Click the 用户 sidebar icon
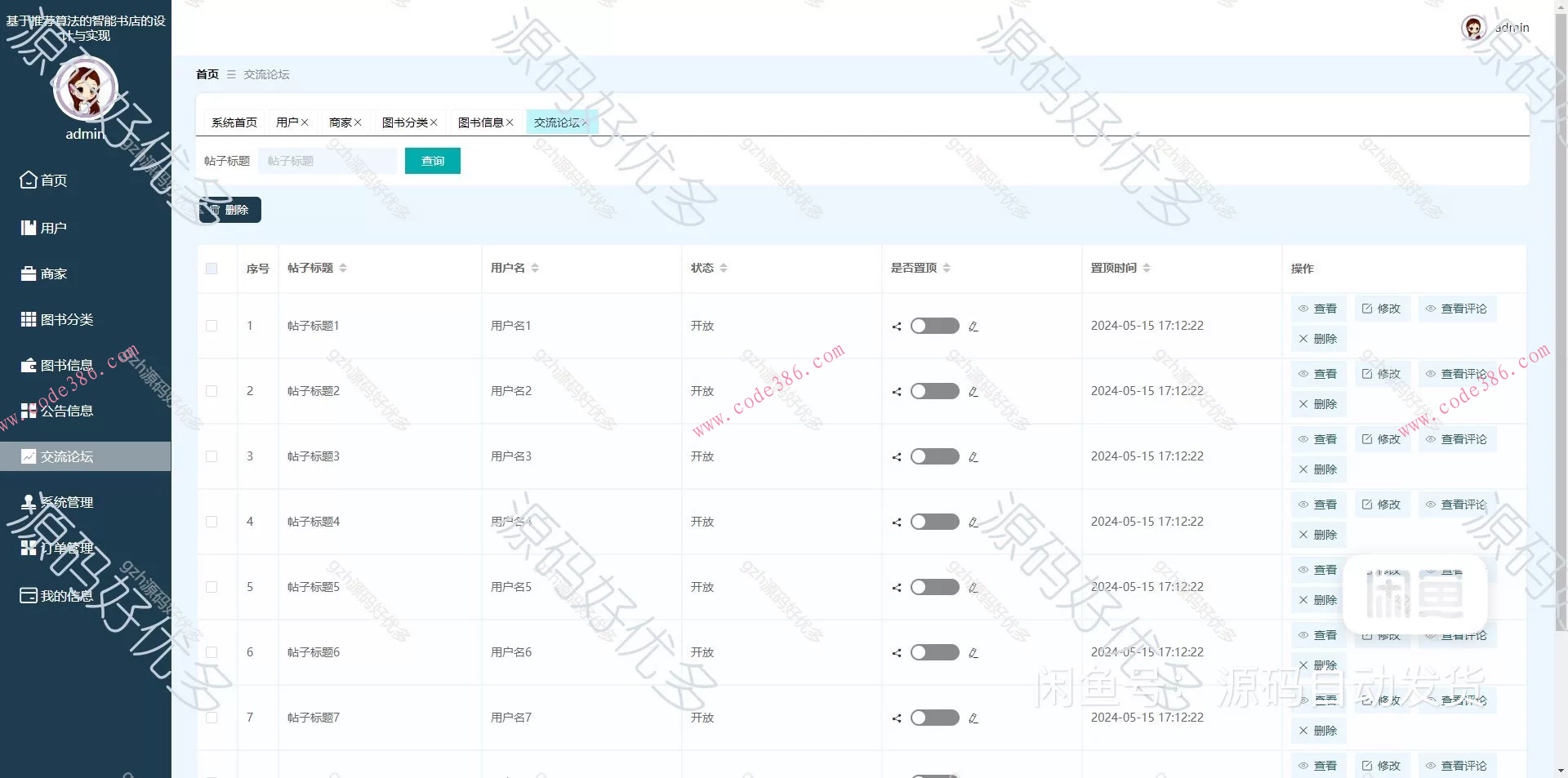The height and width of the screenshot is (778, 1568). (29, 228)
